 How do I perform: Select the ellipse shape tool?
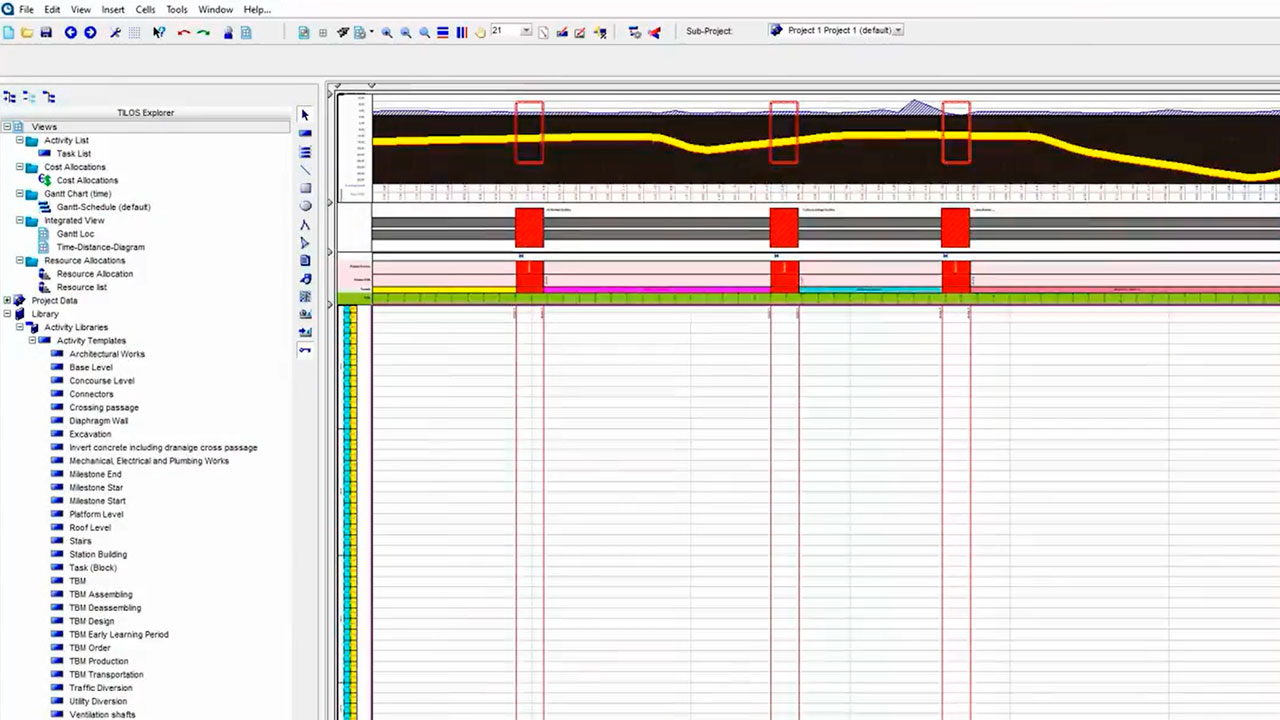pos(306,206)
